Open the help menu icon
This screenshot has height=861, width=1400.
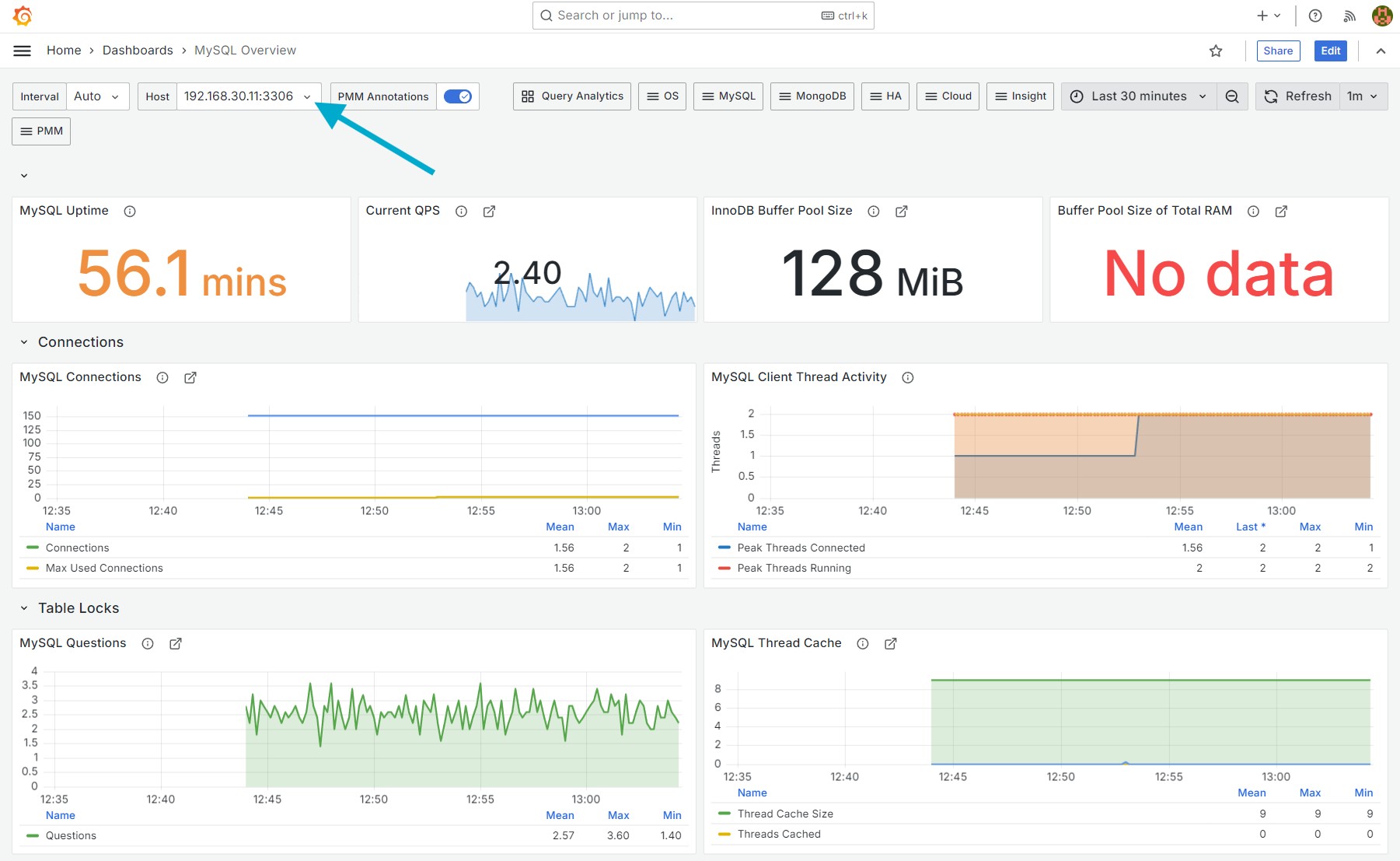click(x=1315, y=16)
